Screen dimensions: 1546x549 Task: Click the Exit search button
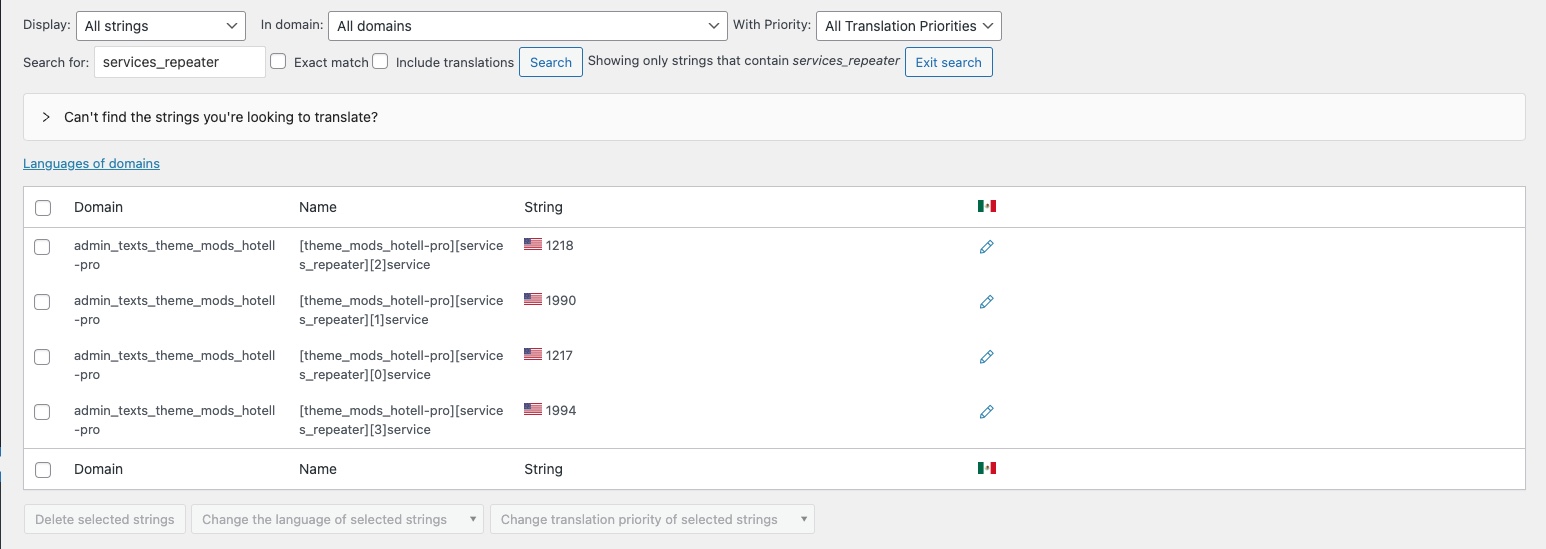(949, 62)
